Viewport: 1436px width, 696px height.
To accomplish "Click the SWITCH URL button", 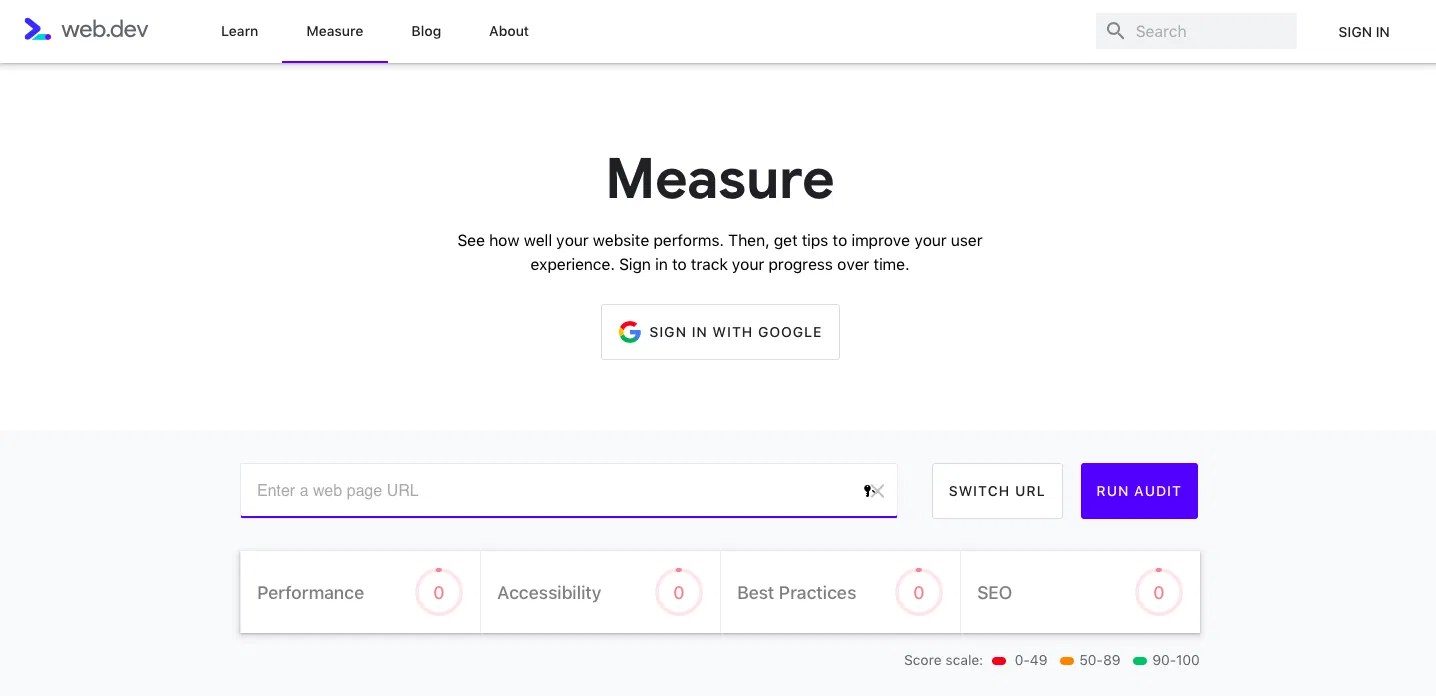I will (x=996, y=491).
